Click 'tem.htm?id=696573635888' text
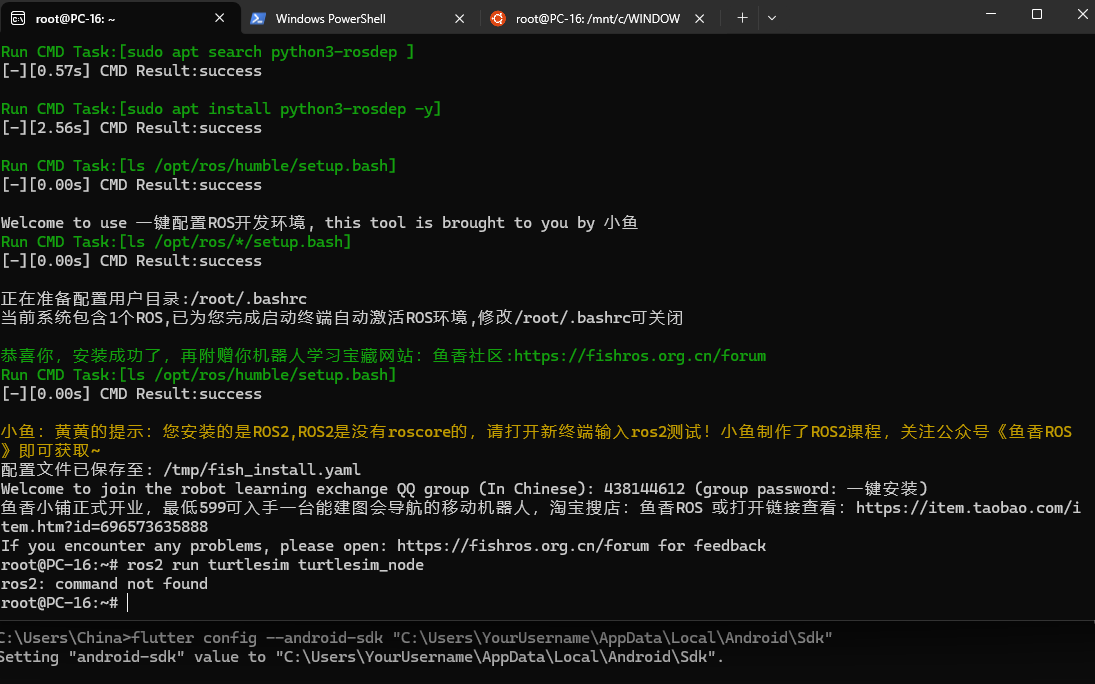This screenshot has height=684, width=1095. pos(104,527)
